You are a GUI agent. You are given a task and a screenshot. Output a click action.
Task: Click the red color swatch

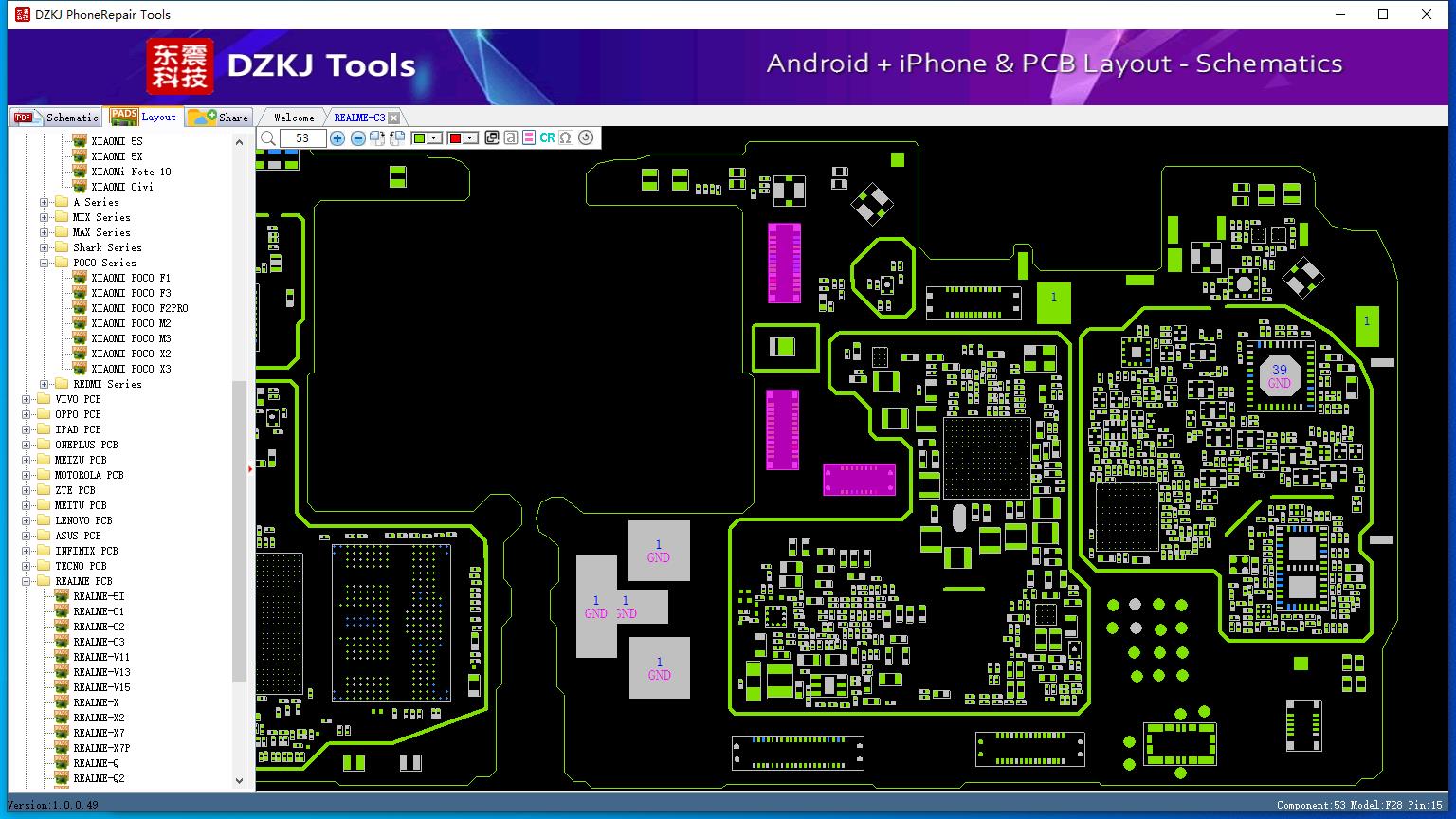[x=455, y=138]
